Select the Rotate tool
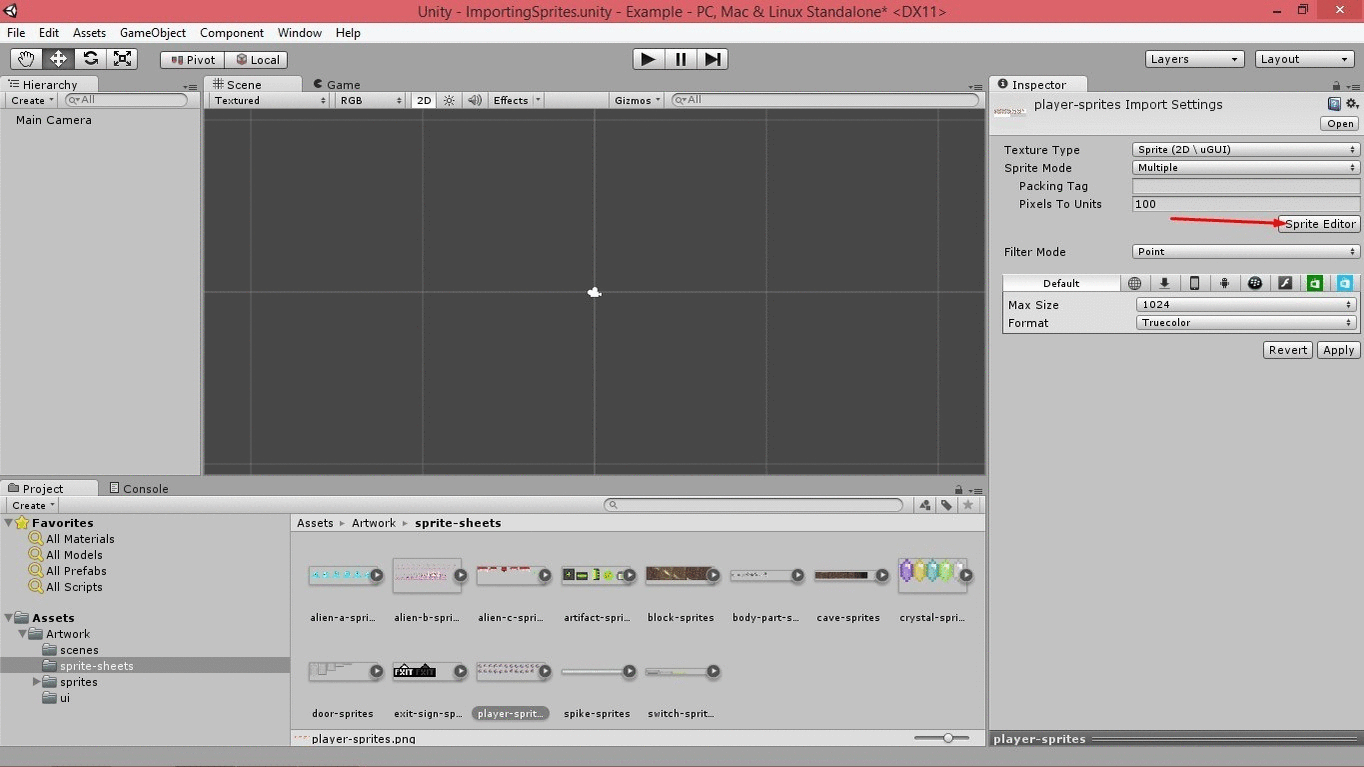 (x=90, y=59)
